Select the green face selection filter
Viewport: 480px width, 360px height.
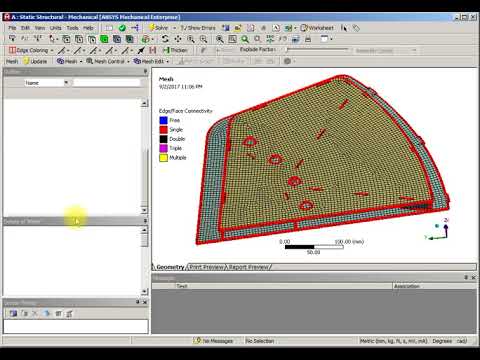click(x=104, y=39)
